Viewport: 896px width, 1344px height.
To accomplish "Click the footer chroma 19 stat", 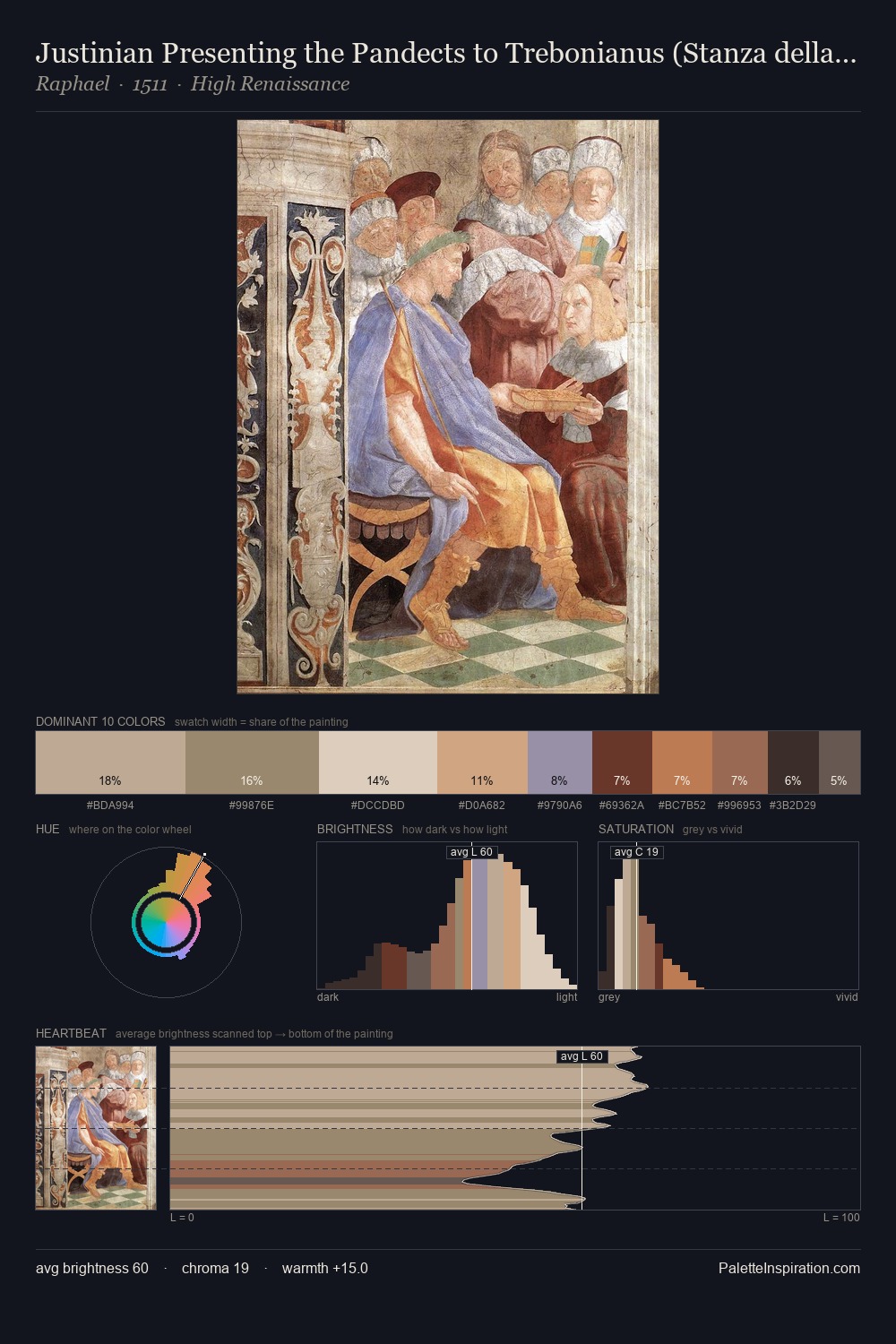I will (x=215, y=1268).
